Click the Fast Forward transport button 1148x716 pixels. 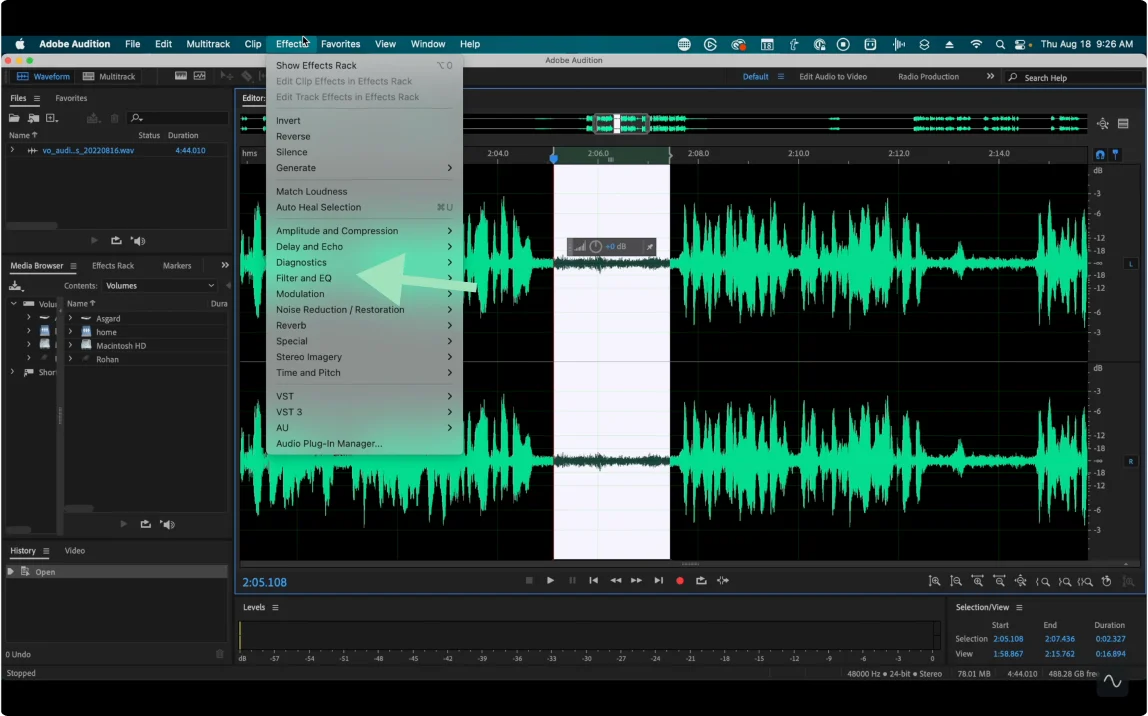[x=636, y=581]
